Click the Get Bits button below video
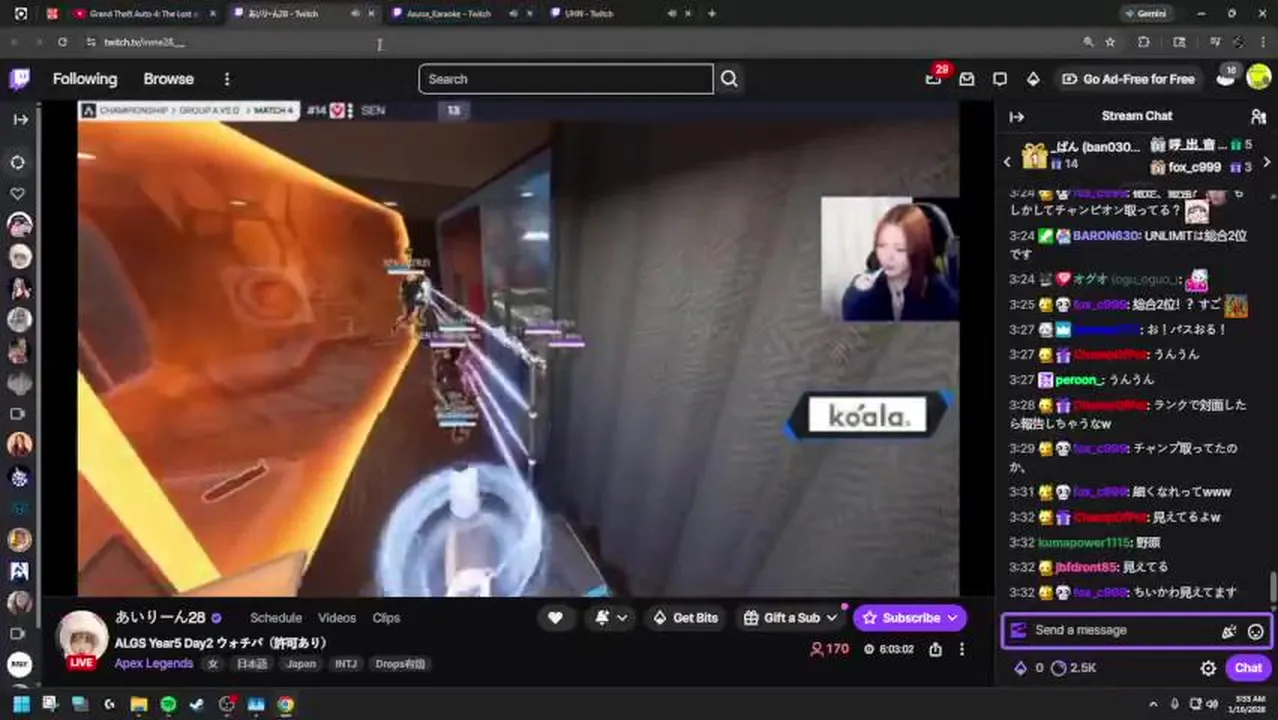 [685, 618]
